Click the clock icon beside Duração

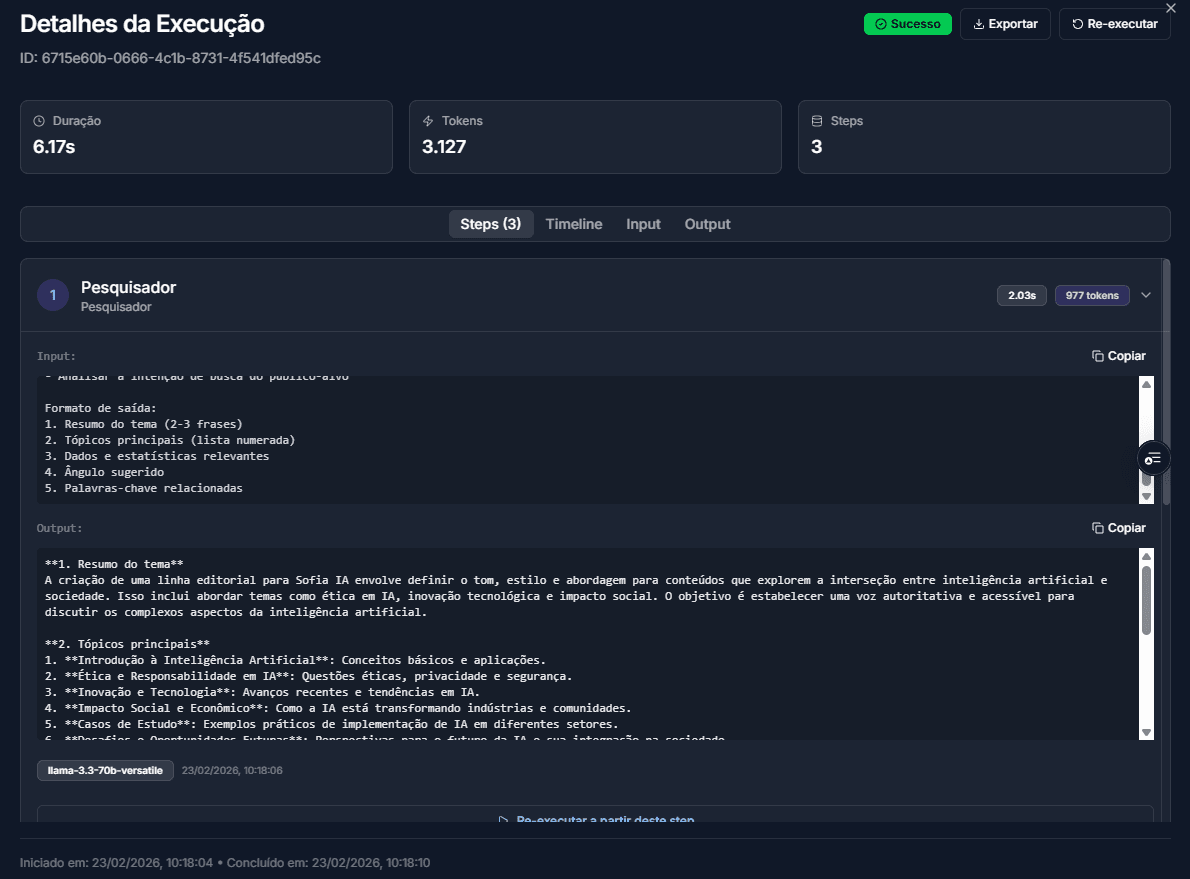[39, 121]
